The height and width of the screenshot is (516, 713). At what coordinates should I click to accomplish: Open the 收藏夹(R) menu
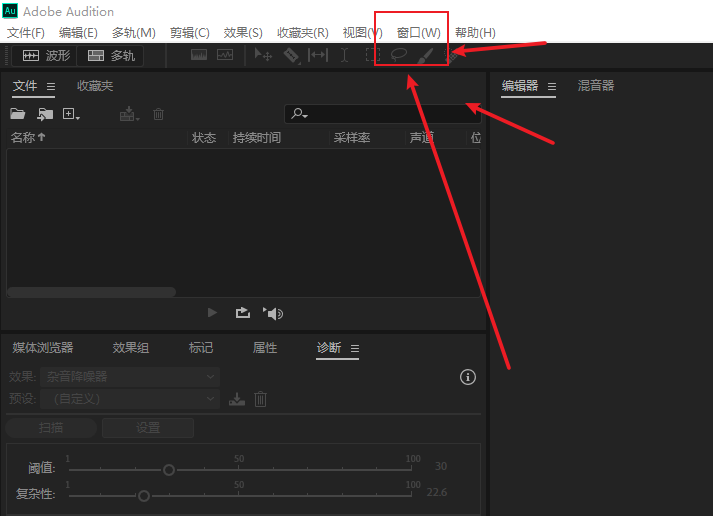coord(303,33)
